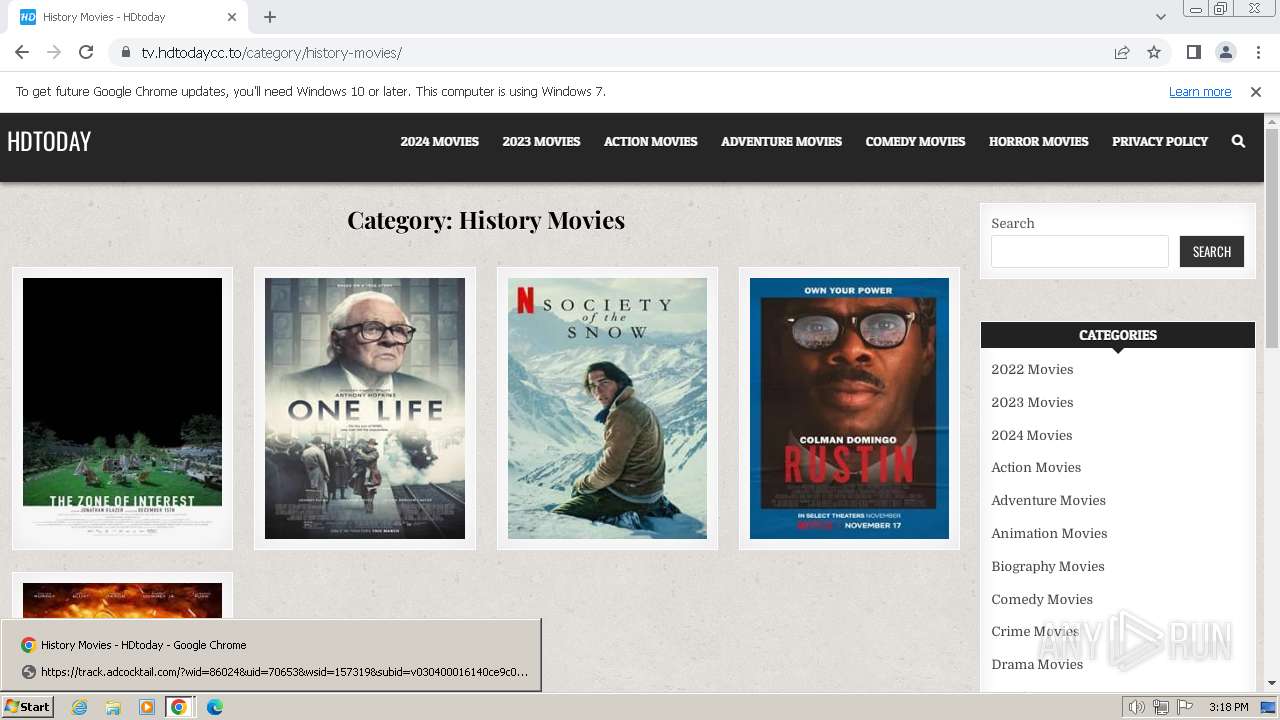The width and height of the screenshot is (1280, 720).
Task: Click the browser forward arrow
Action: (x=54, y=52)
